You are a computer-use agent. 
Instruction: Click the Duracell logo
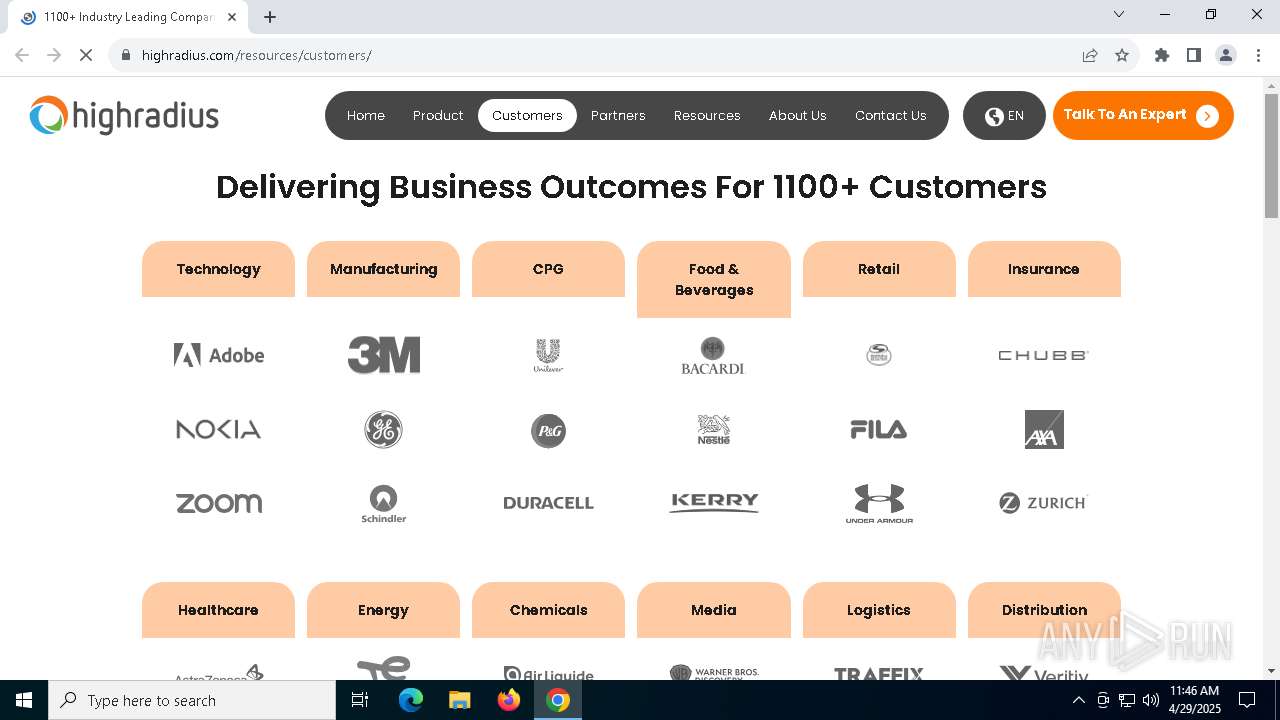548,503
